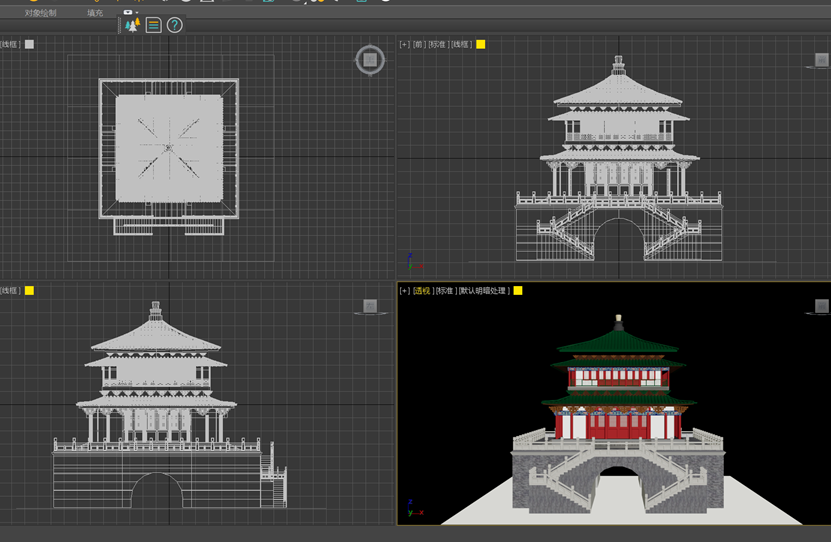Screen dimensions: 831x542
Task: Click the top viewport ViewCube
Action: click(370, 60)
